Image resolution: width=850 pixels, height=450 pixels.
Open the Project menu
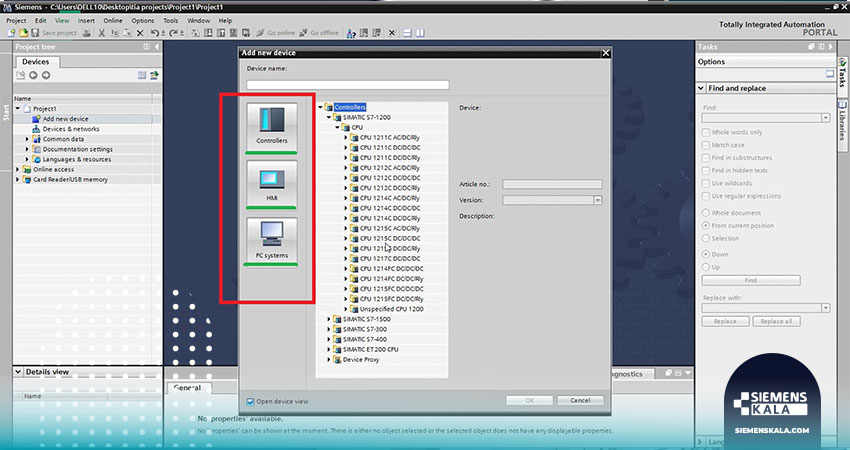tap(16, 21)
